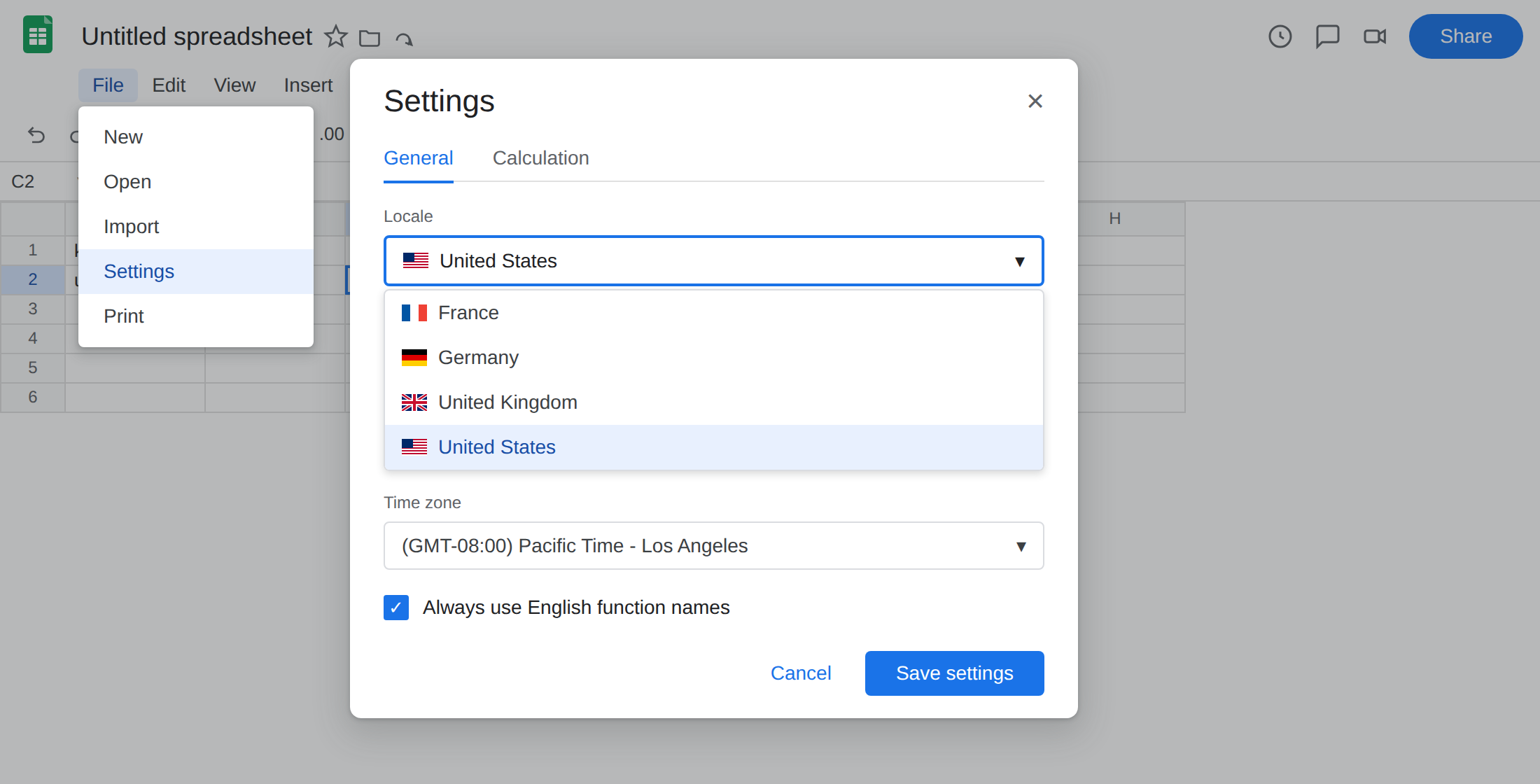Close the Settings dialog
The image size is (1540, 784).
click(x=1035, y=101)
